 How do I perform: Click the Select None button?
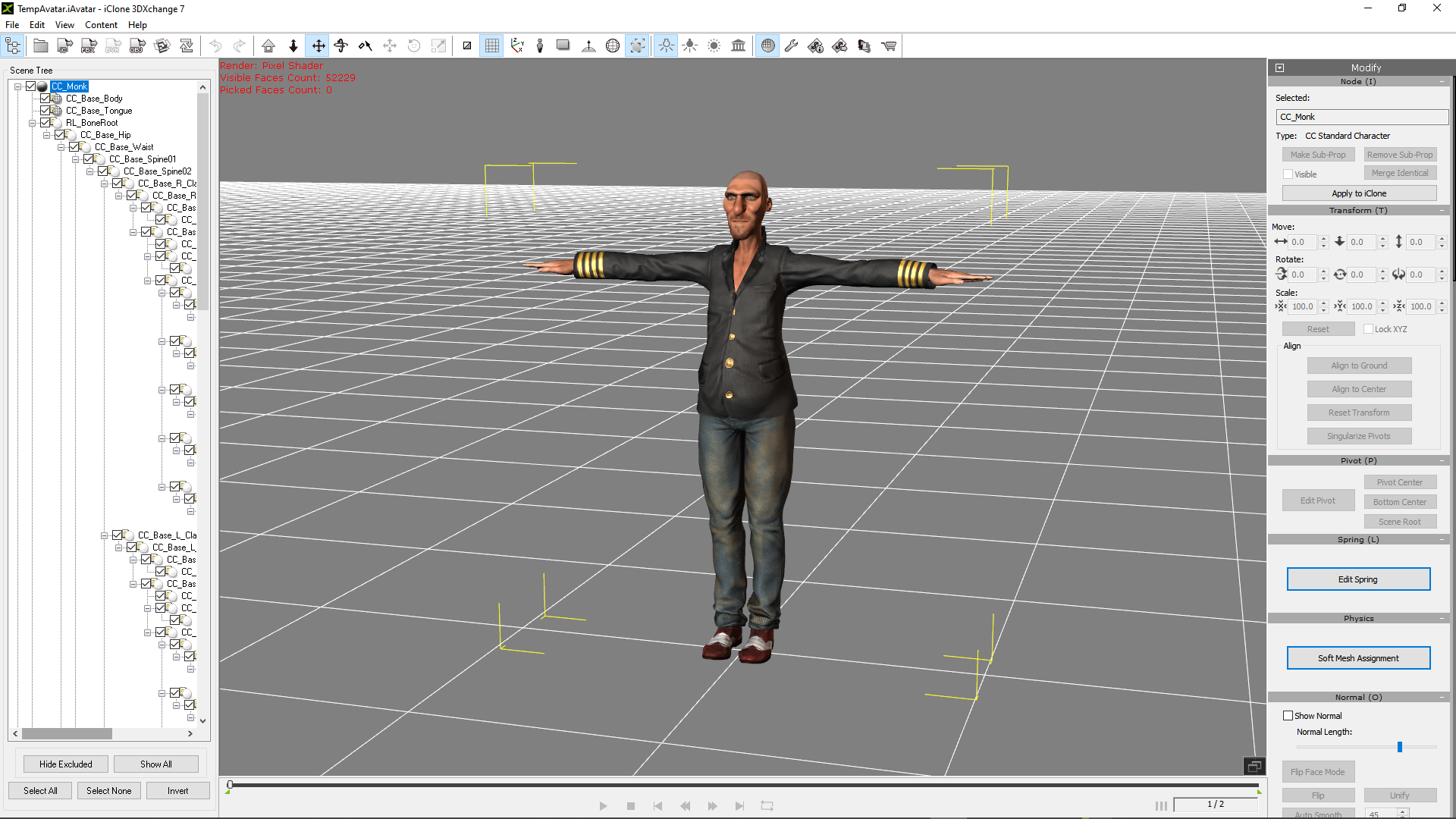(109, 791)
